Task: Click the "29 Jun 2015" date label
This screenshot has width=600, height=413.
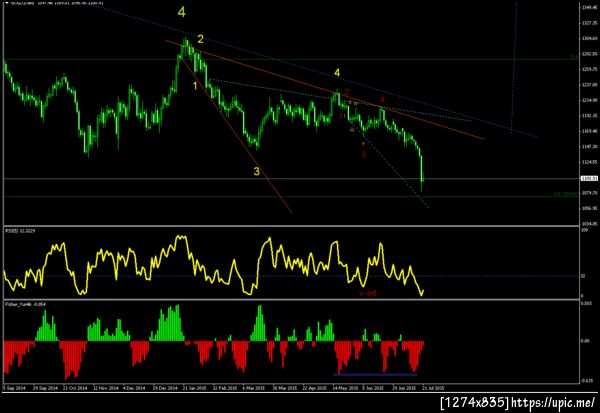Action: pos(404,388)
